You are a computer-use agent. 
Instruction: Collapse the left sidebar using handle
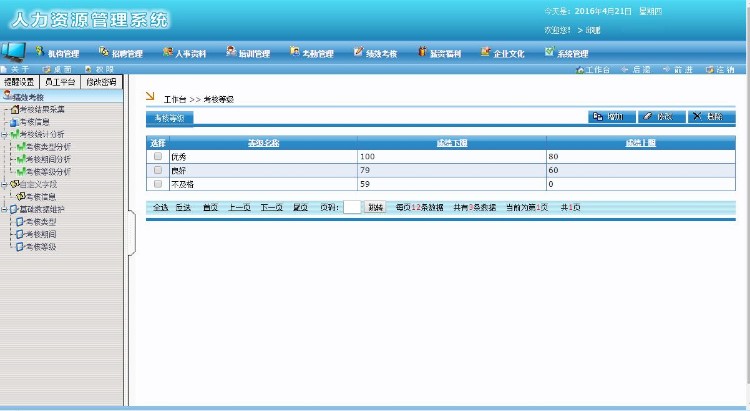click(132, 233)
